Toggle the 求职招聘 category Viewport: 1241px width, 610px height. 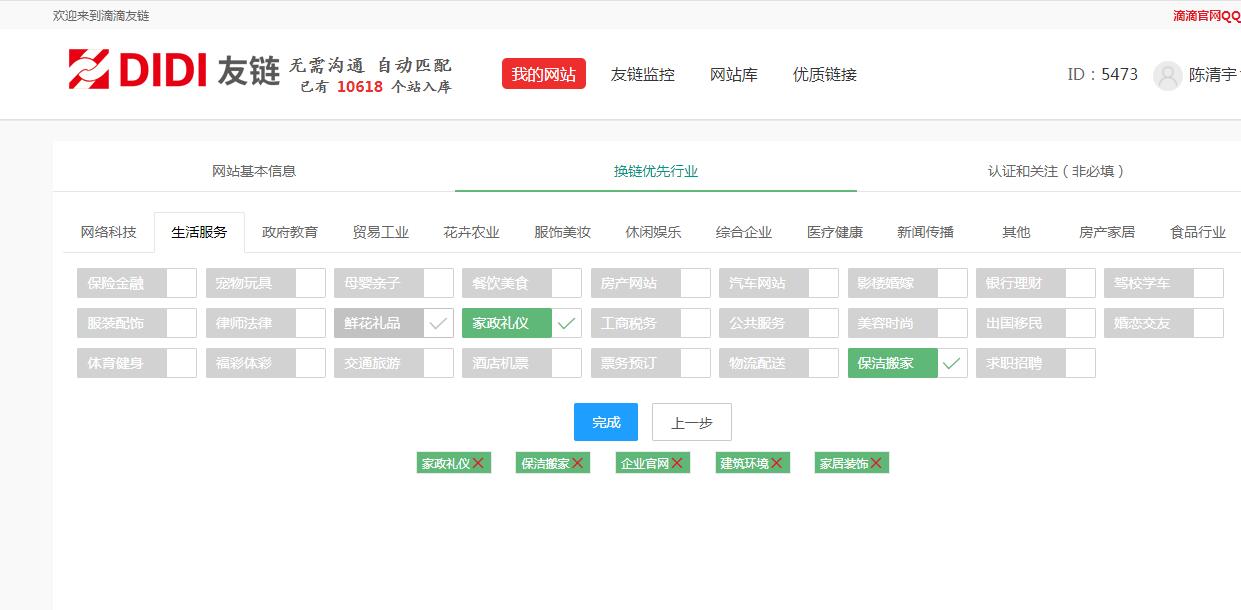pos(1036,363)
